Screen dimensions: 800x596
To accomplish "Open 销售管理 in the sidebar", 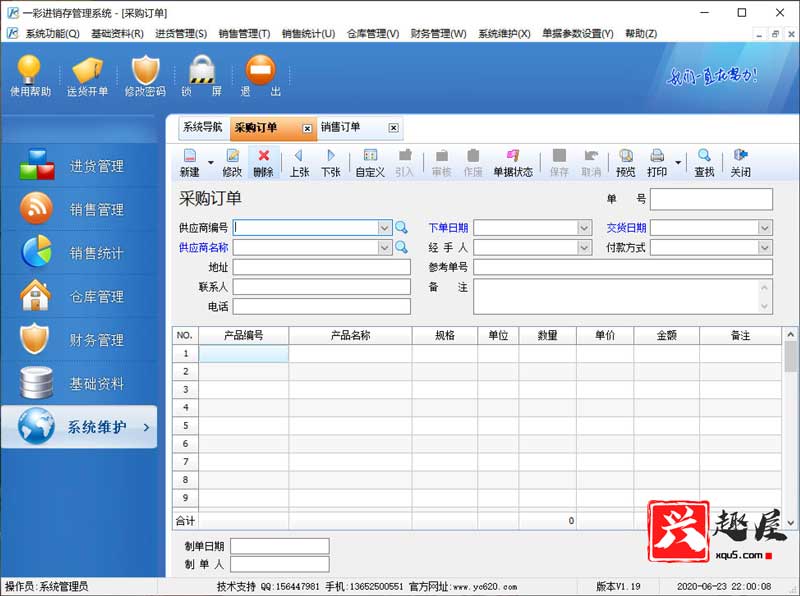I will click(x=80, y=209).
